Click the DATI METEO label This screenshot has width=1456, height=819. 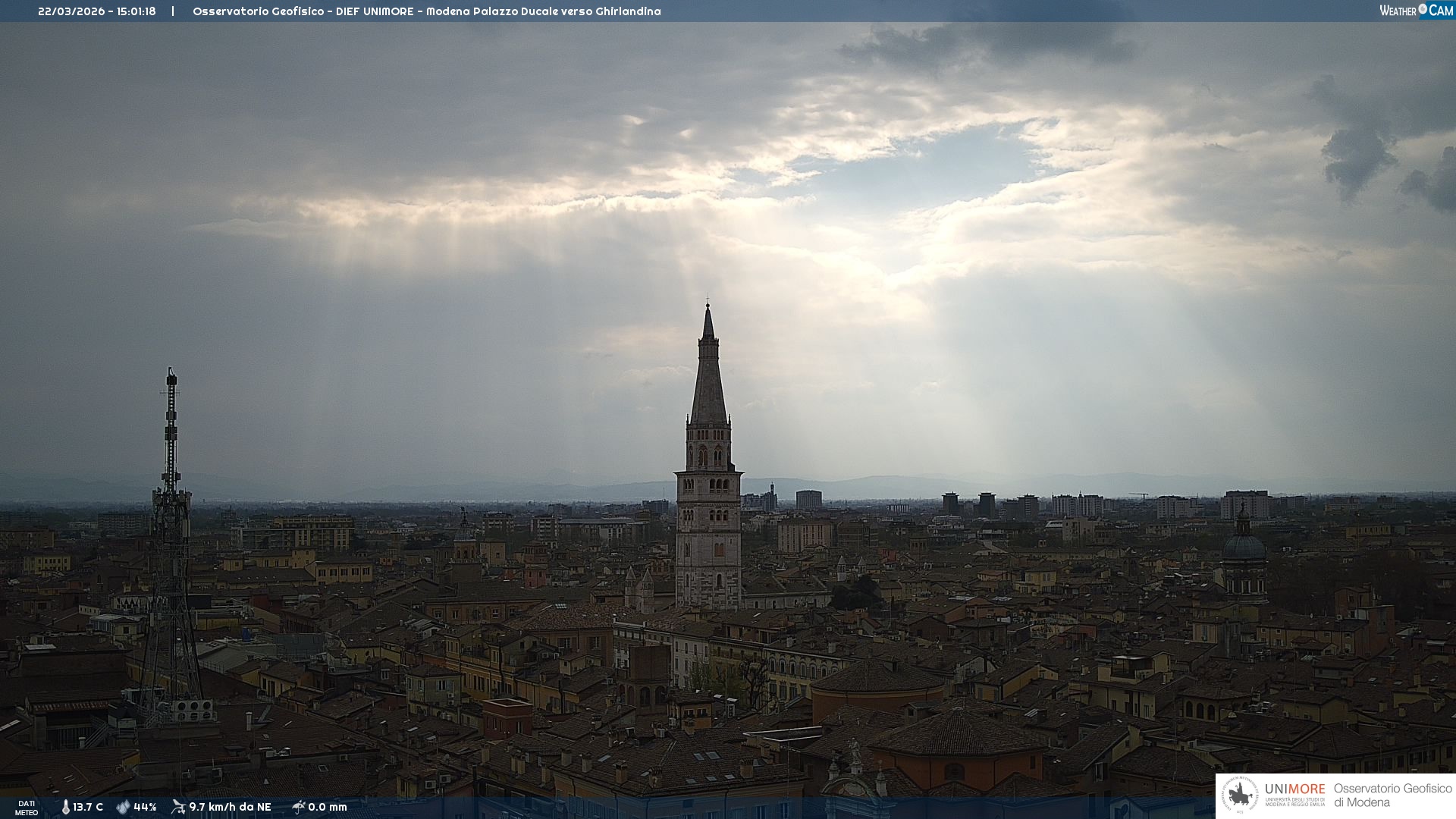(27, 808)
